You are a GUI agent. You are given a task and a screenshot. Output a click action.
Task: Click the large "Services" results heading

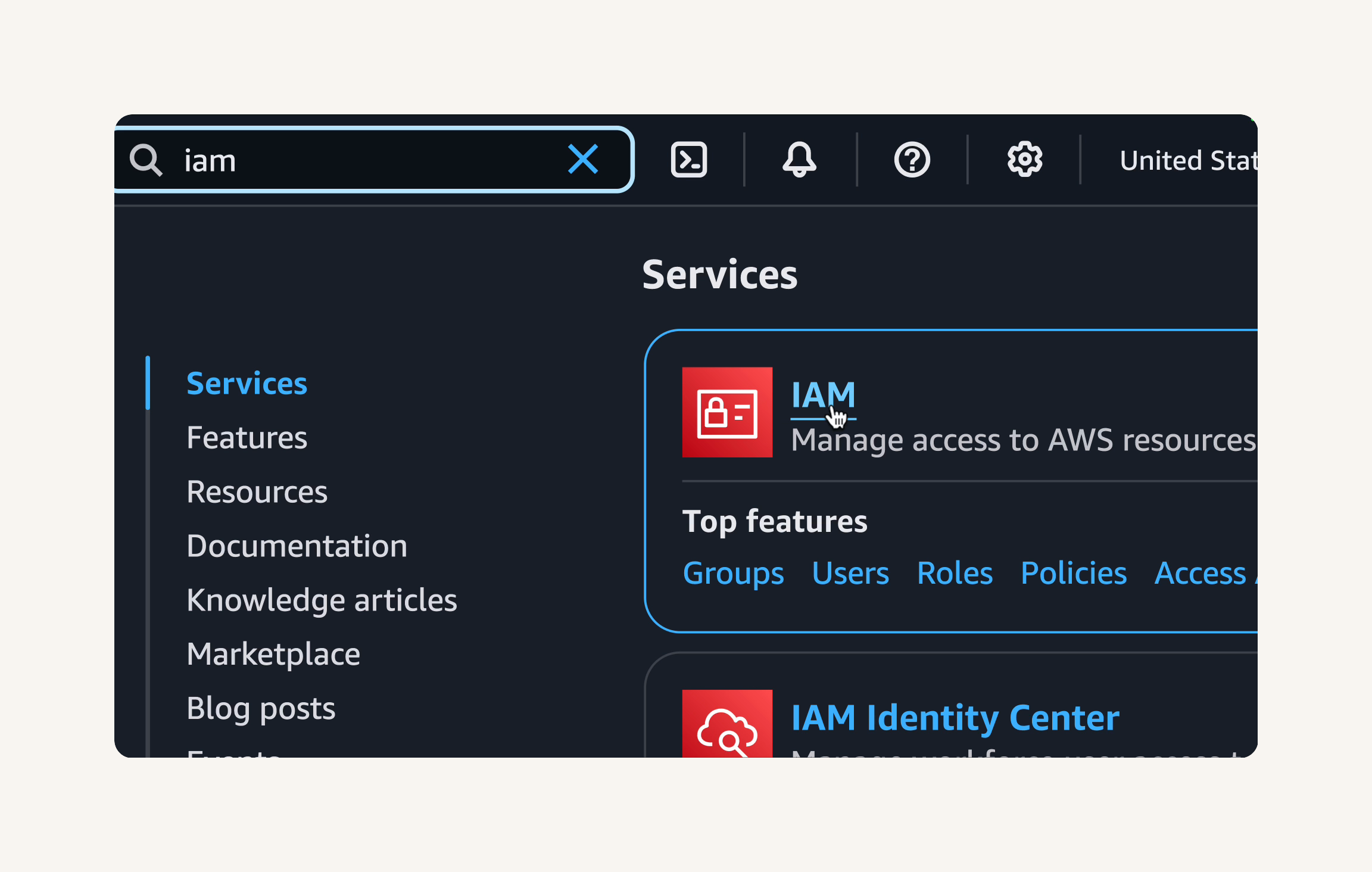click(x=719, y=275)
